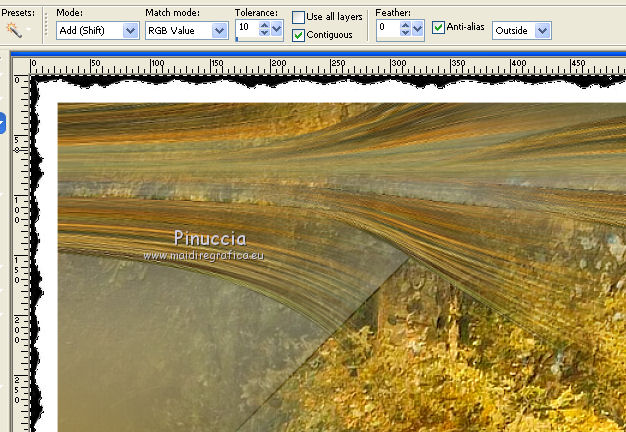
Task: Uncheck the Contiguous checkbox
Action: tap(298, 35)
